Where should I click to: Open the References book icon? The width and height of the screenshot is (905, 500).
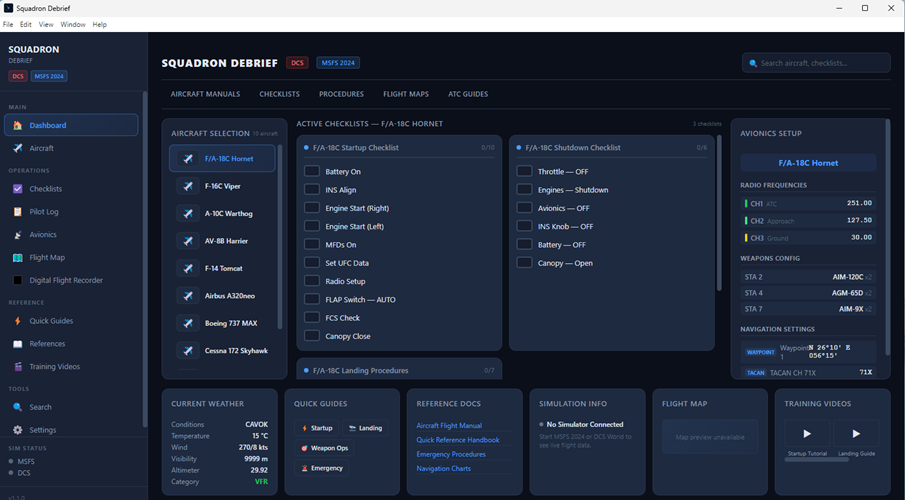(18, 344)
